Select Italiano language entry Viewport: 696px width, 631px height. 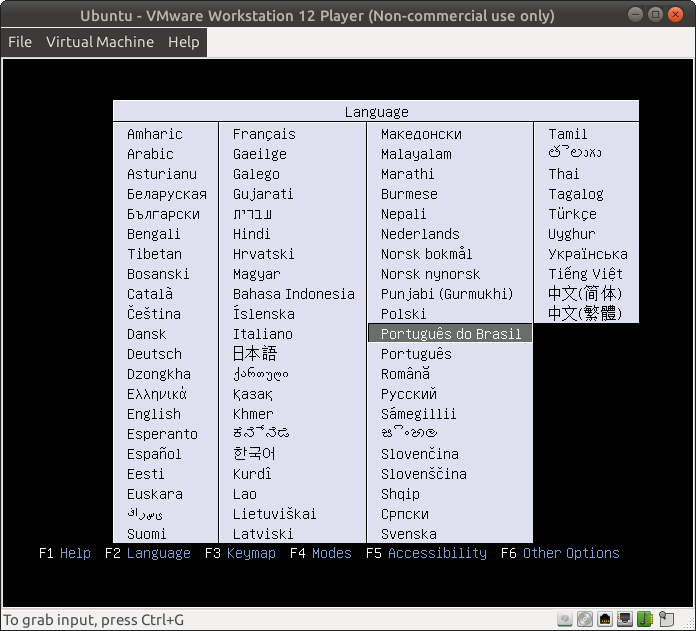(x=263, y=334)
